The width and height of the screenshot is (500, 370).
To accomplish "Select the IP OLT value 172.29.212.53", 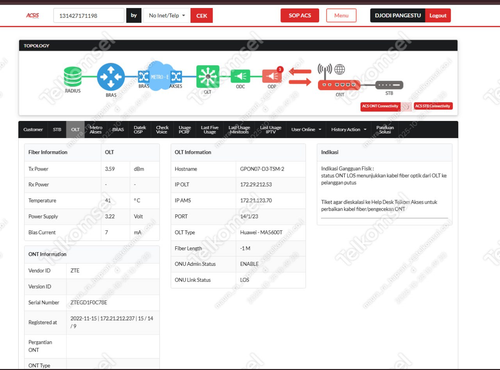I will (x=256, y=184).
